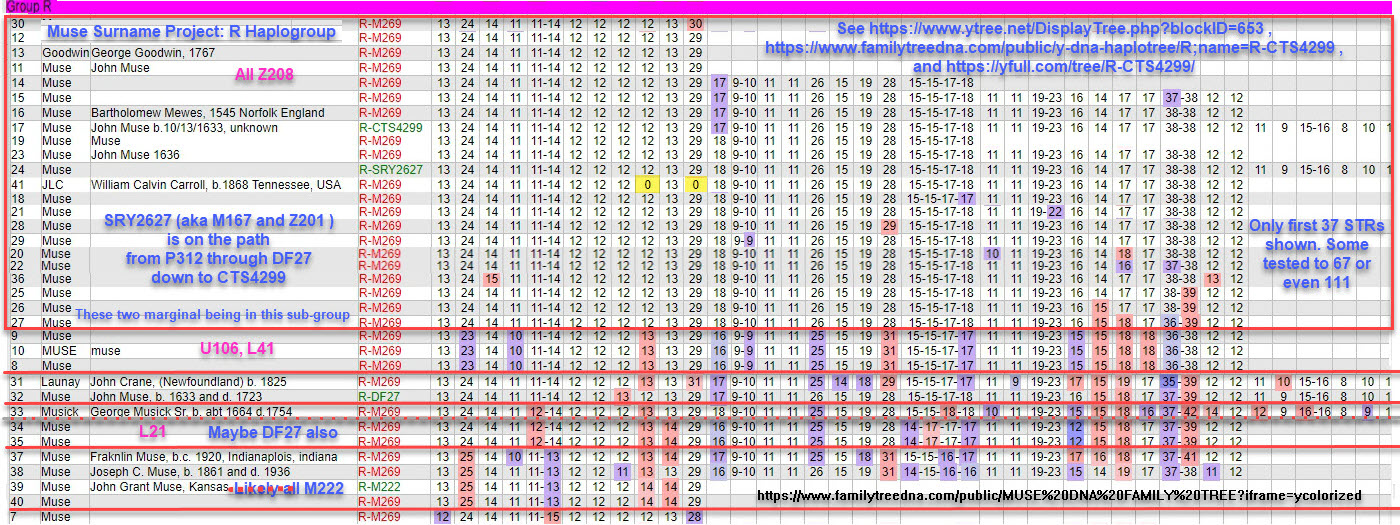Select the Bartholomew Mewes ancestor cell

207,113
